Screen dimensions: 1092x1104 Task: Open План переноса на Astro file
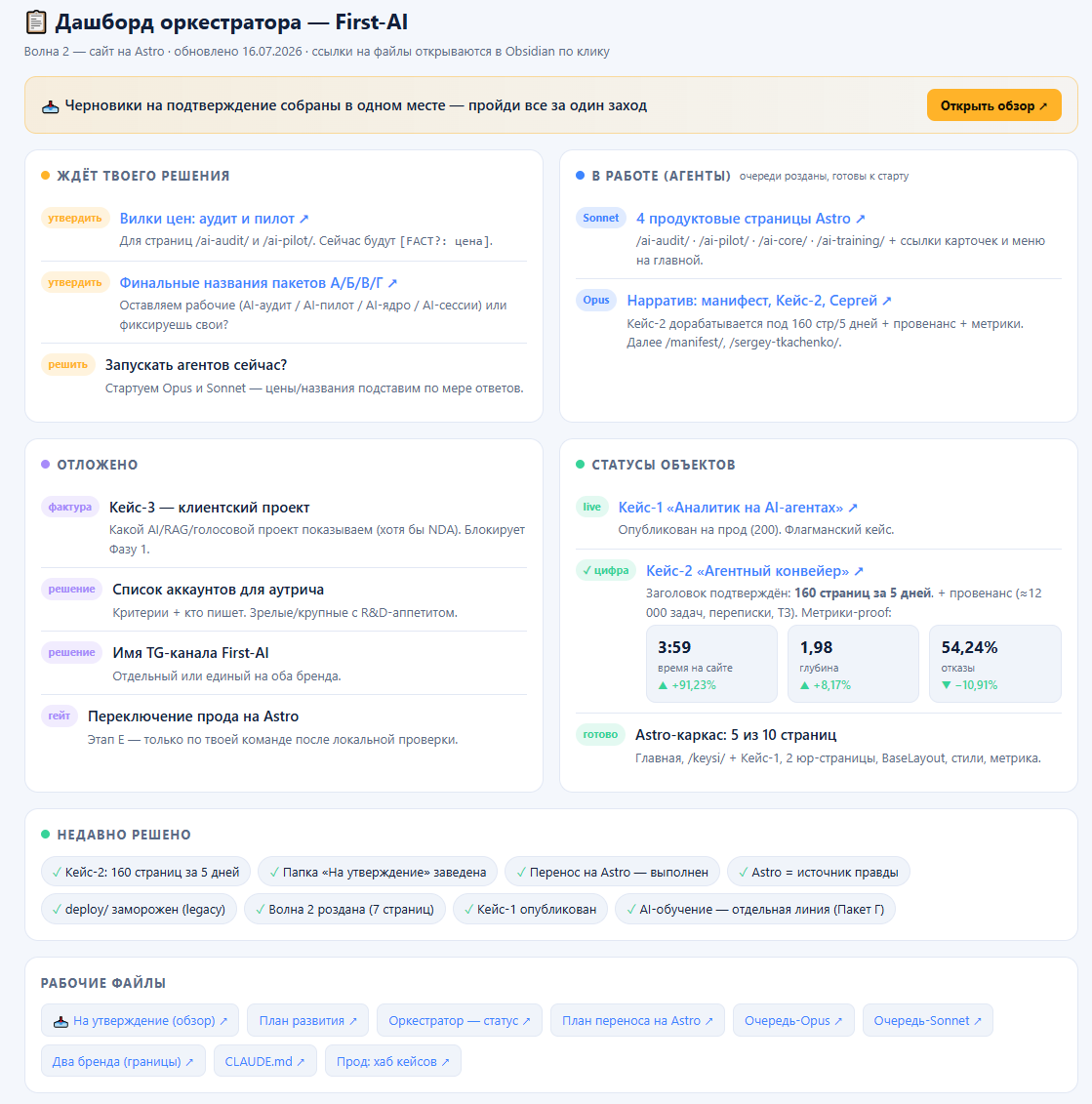point(637,1021)
